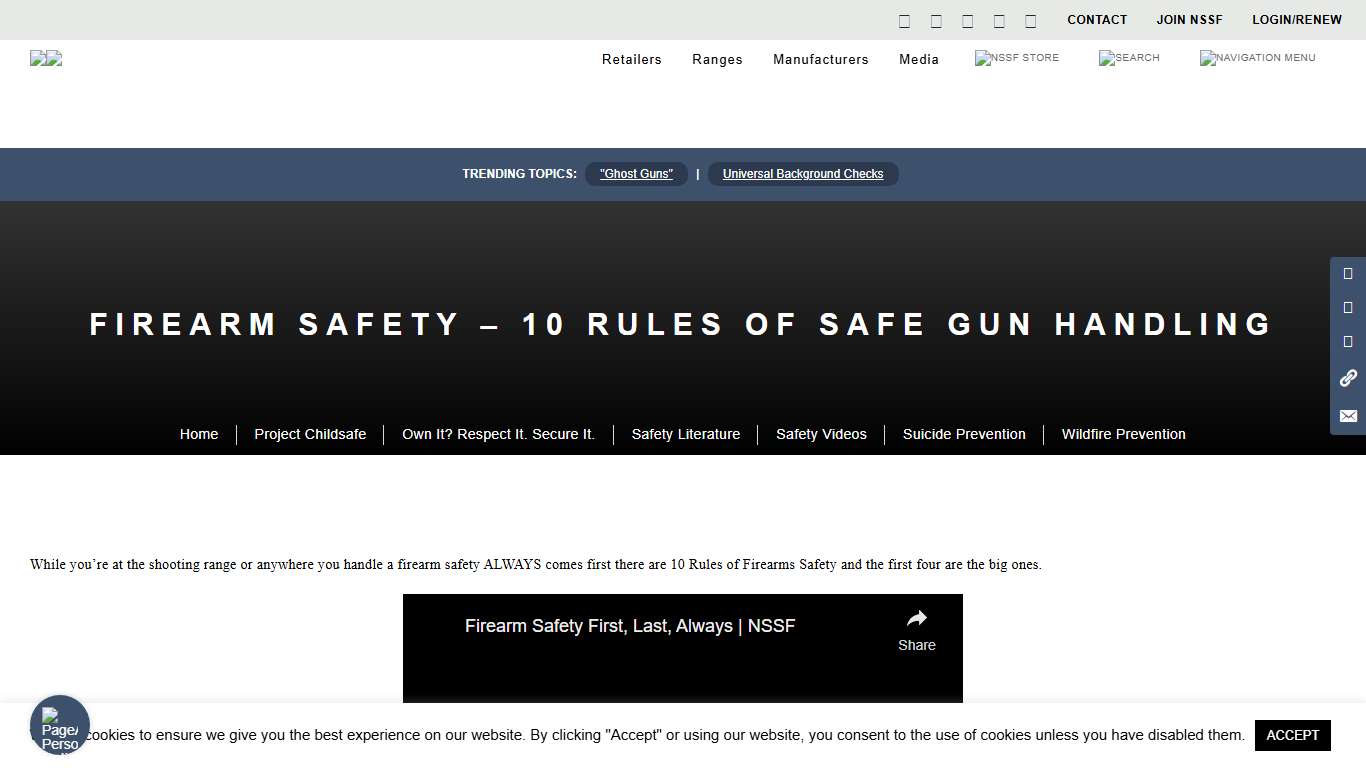The height and width of the screenshot is (768, 1366).
Task: Open the navigation menu
Action: (x=1257, y=58)
